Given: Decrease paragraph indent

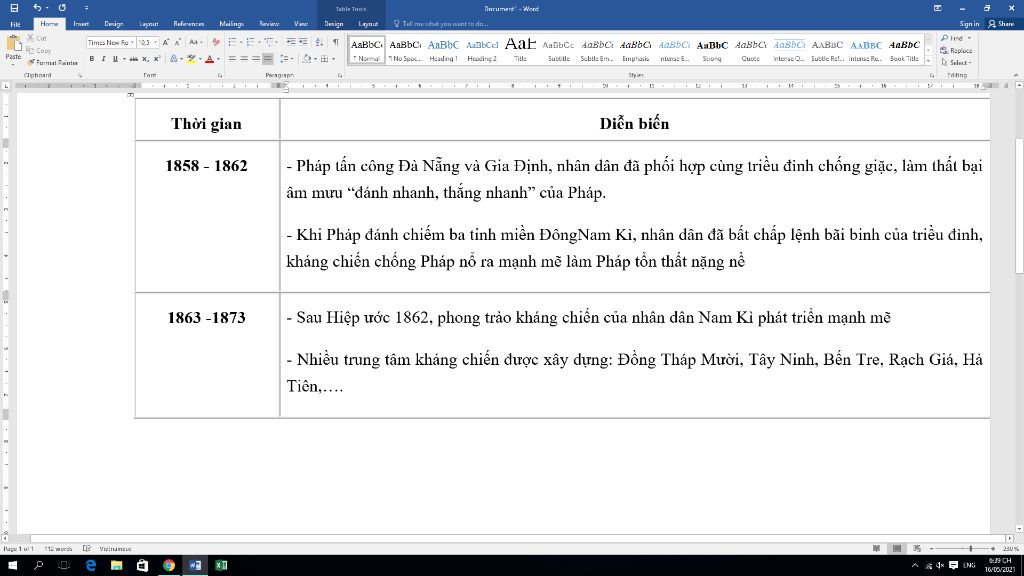Looking at the screenshot, I should [x=291, y=42].
